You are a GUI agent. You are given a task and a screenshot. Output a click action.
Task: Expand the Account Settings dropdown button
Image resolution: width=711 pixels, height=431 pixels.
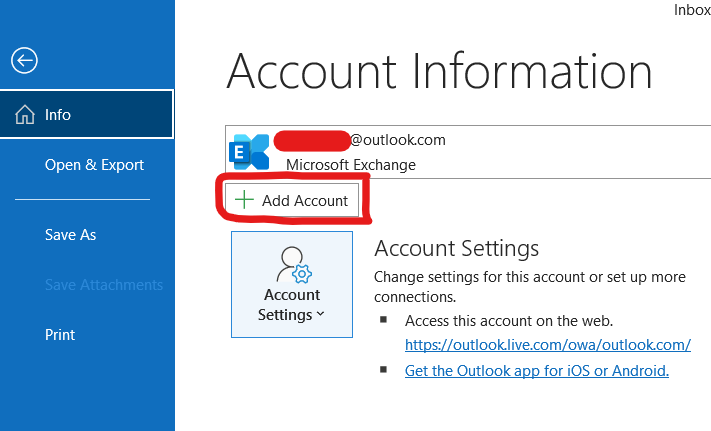click(292, 285)
